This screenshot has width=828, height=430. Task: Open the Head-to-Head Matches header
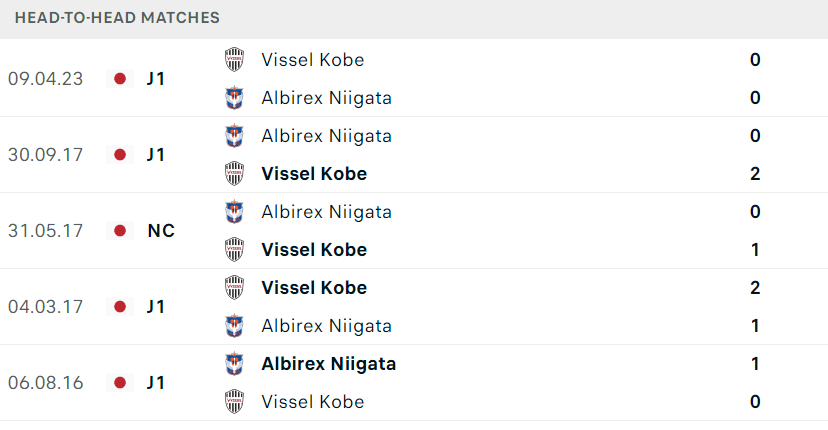tap(117, 17)
